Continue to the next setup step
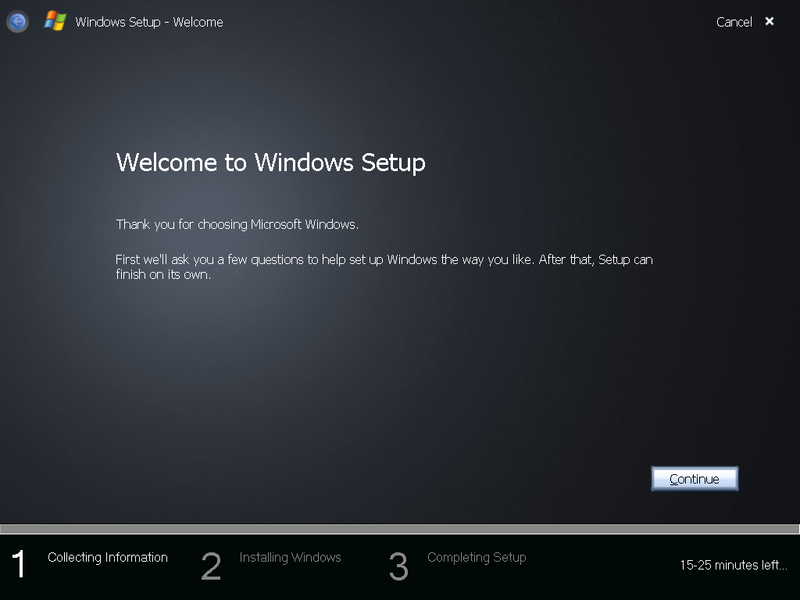This screenshot has width=800, height=600. [694, 479]
